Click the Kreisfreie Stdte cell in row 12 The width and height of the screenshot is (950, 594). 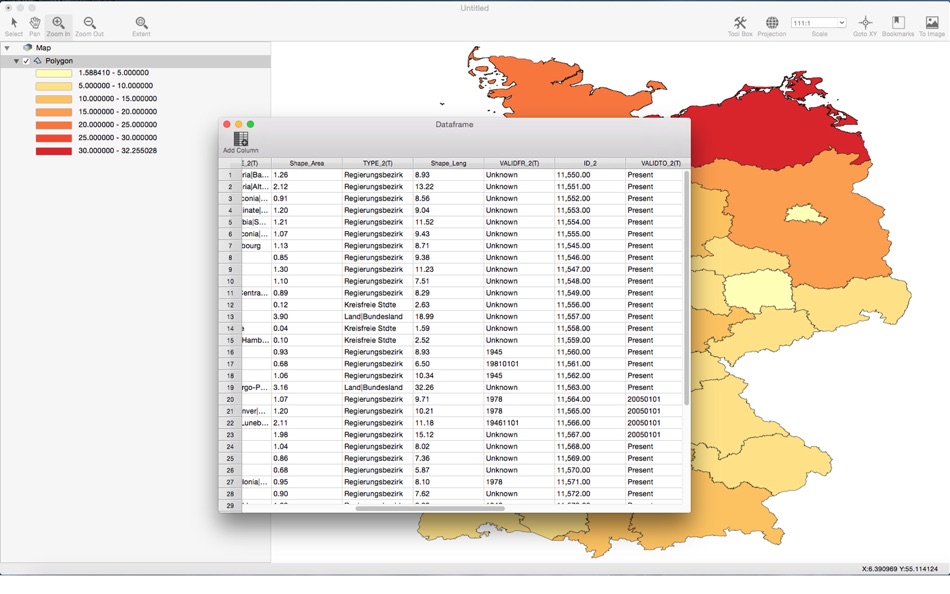point(377,305)
